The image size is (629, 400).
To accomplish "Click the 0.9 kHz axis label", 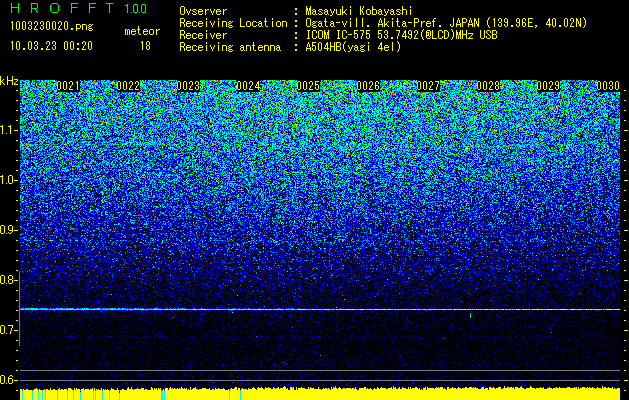I will [x=9, y=230].
